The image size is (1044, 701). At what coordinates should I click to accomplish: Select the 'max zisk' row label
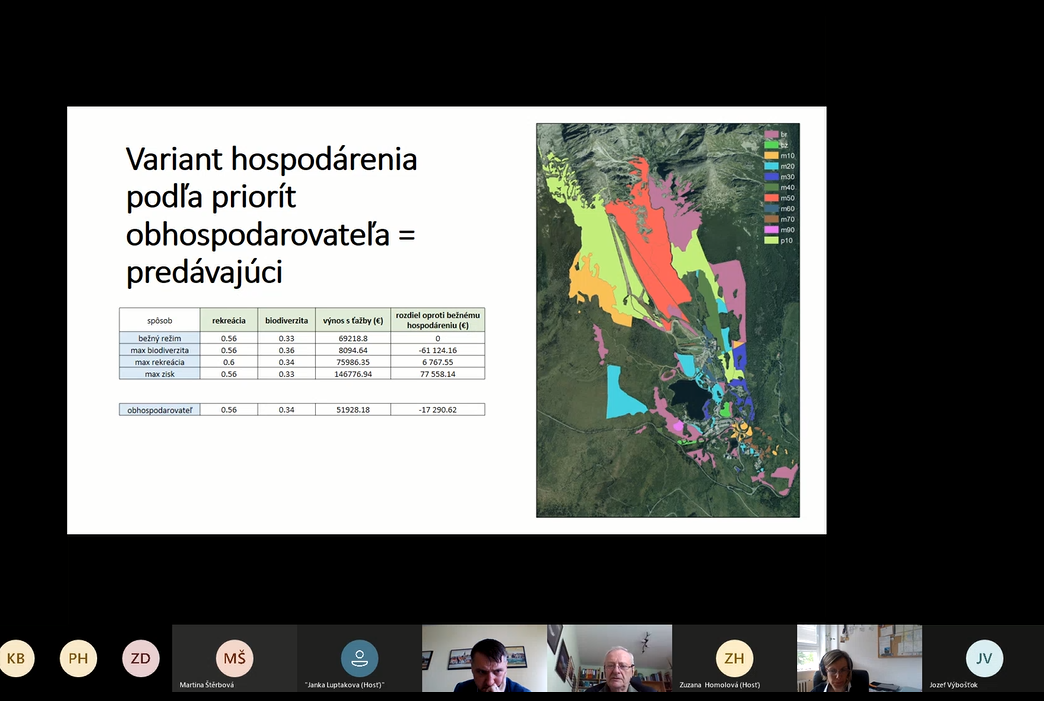pyautogui.click(x=159, y=373)
